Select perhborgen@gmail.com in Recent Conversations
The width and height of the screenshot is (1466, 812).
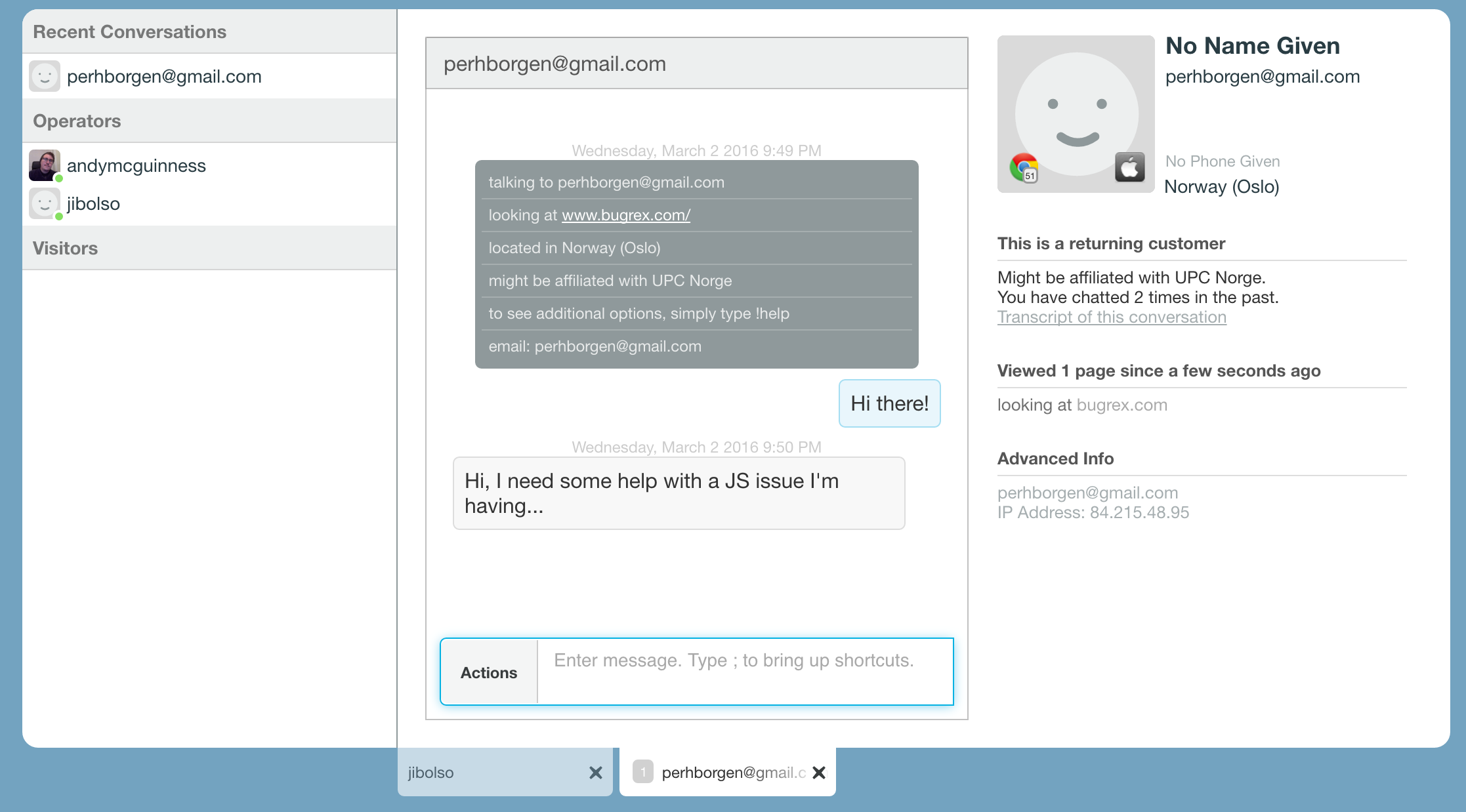(x=164, y=77)
